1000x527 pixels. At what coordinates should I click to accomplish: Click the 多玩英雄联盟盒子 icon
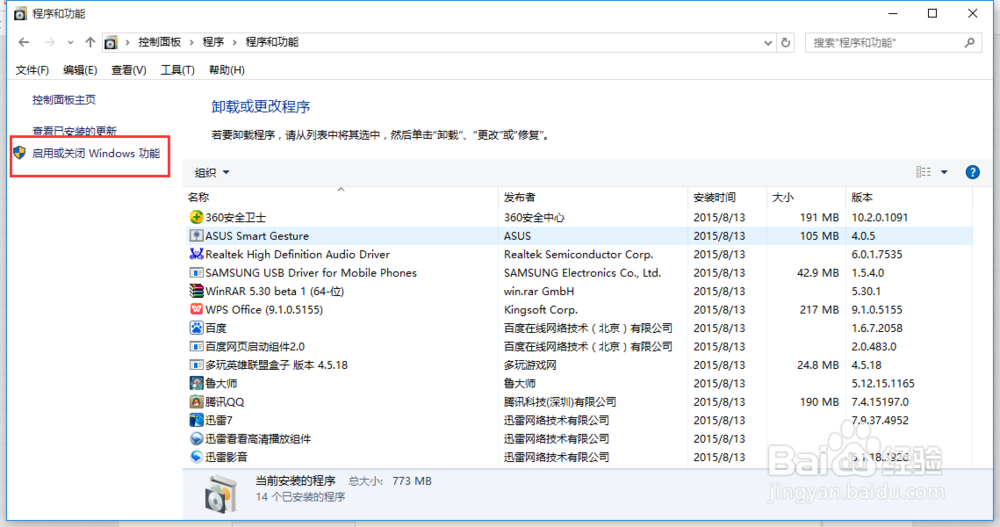[x=196, y=365]
